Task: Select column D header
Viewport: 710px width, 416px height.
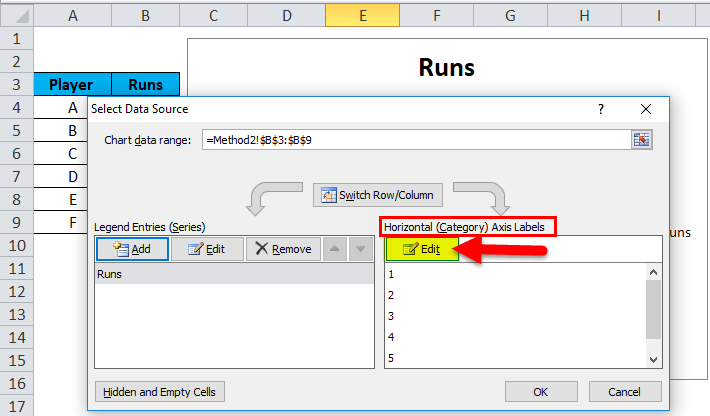Action: (287, 16)
